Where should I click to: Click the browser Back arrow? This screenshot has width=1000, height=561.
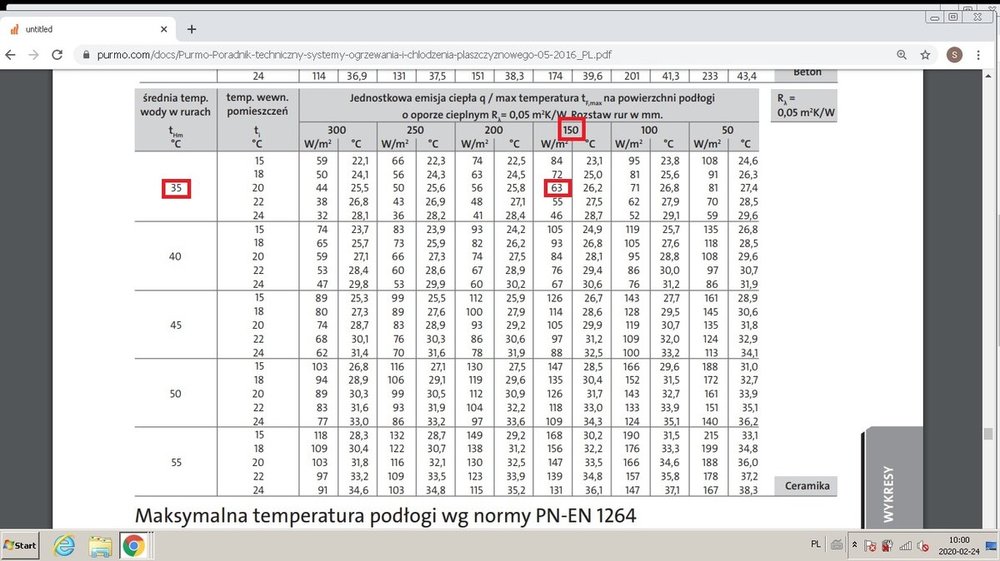pyautogui.click(x=11, y=54)
